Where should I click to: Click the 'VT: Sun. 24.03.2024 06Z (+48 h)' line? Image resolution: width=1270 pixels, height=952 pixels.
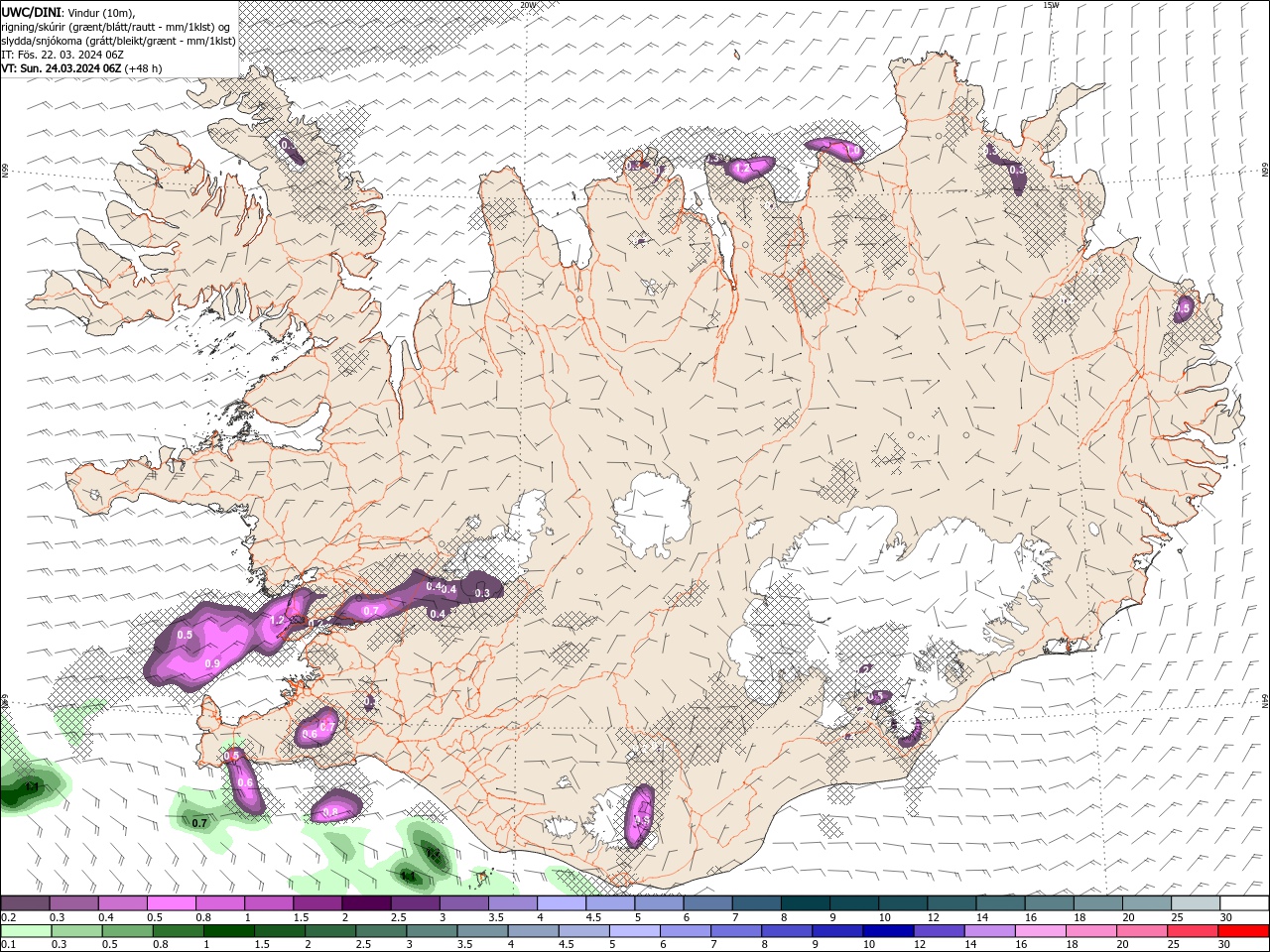tap(81, 68)
